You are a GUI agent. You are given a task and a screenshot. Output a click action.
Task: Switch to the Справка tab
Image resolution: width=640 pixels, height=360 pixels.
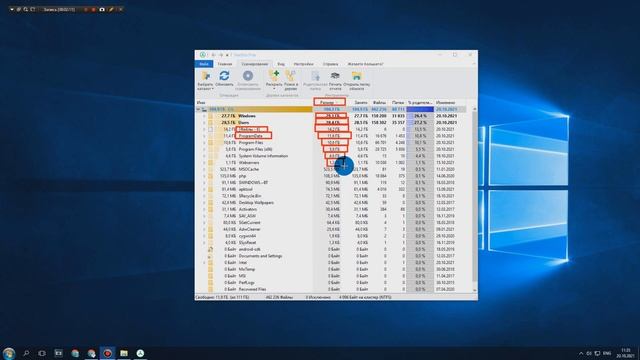click(x=330, y=64)
